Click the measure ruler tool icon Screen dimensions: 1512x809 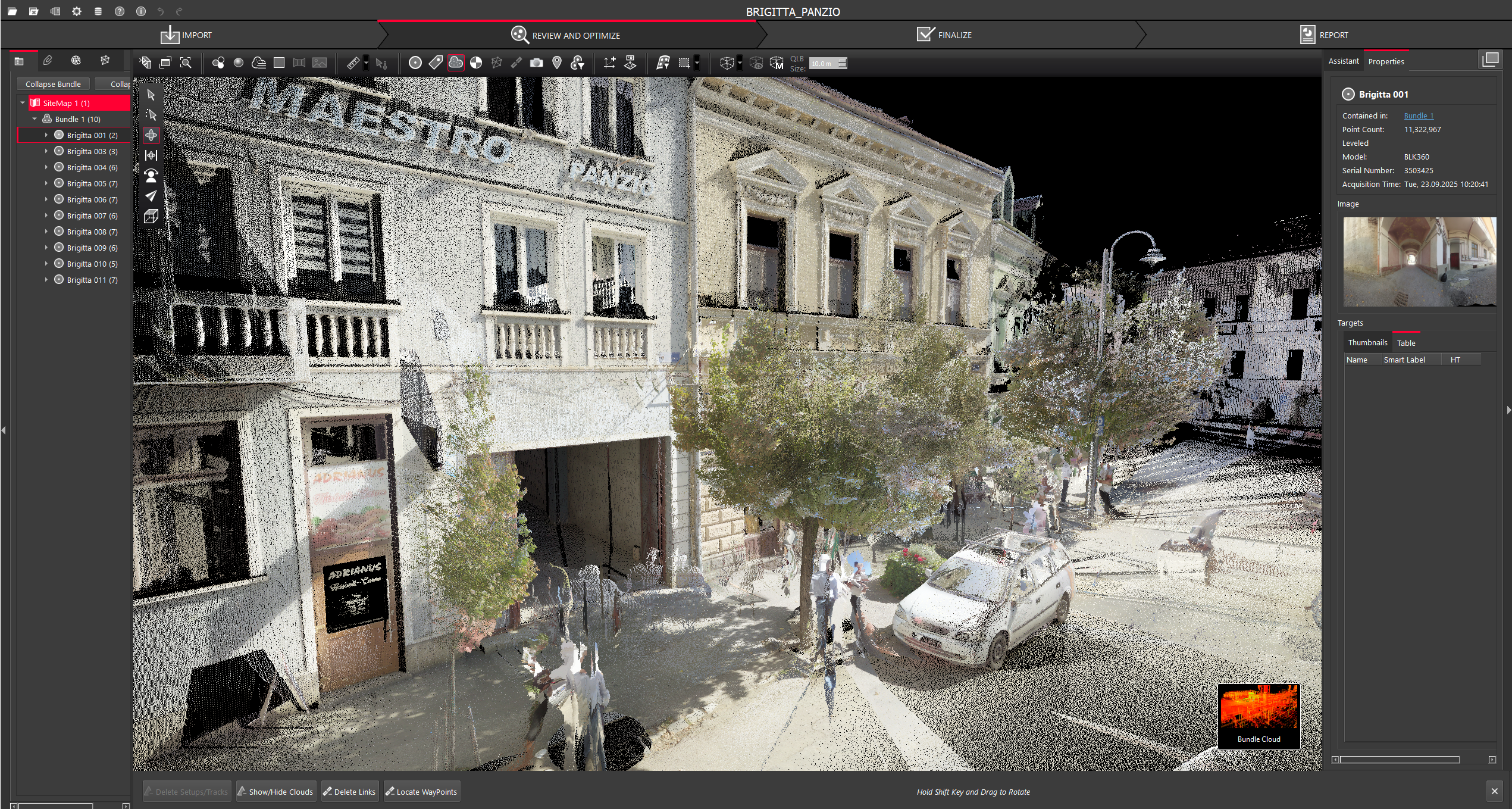353,63
